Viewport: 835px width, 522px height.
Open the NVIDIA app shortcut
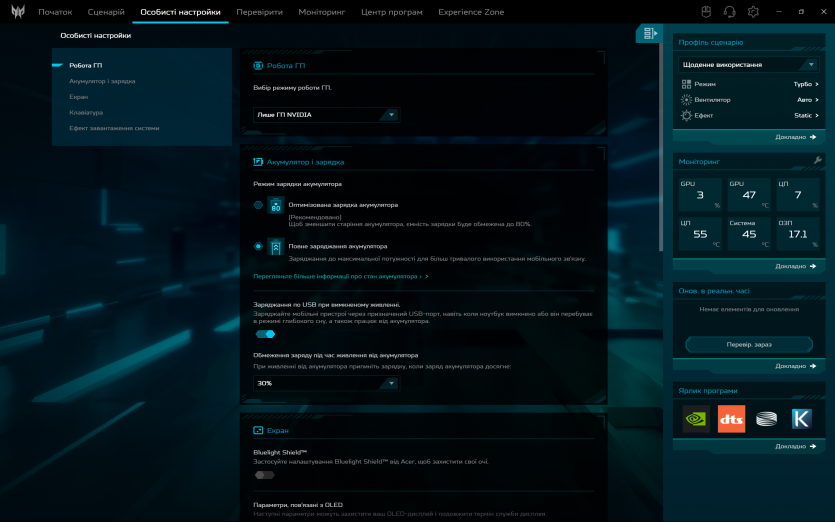(696, 419)
